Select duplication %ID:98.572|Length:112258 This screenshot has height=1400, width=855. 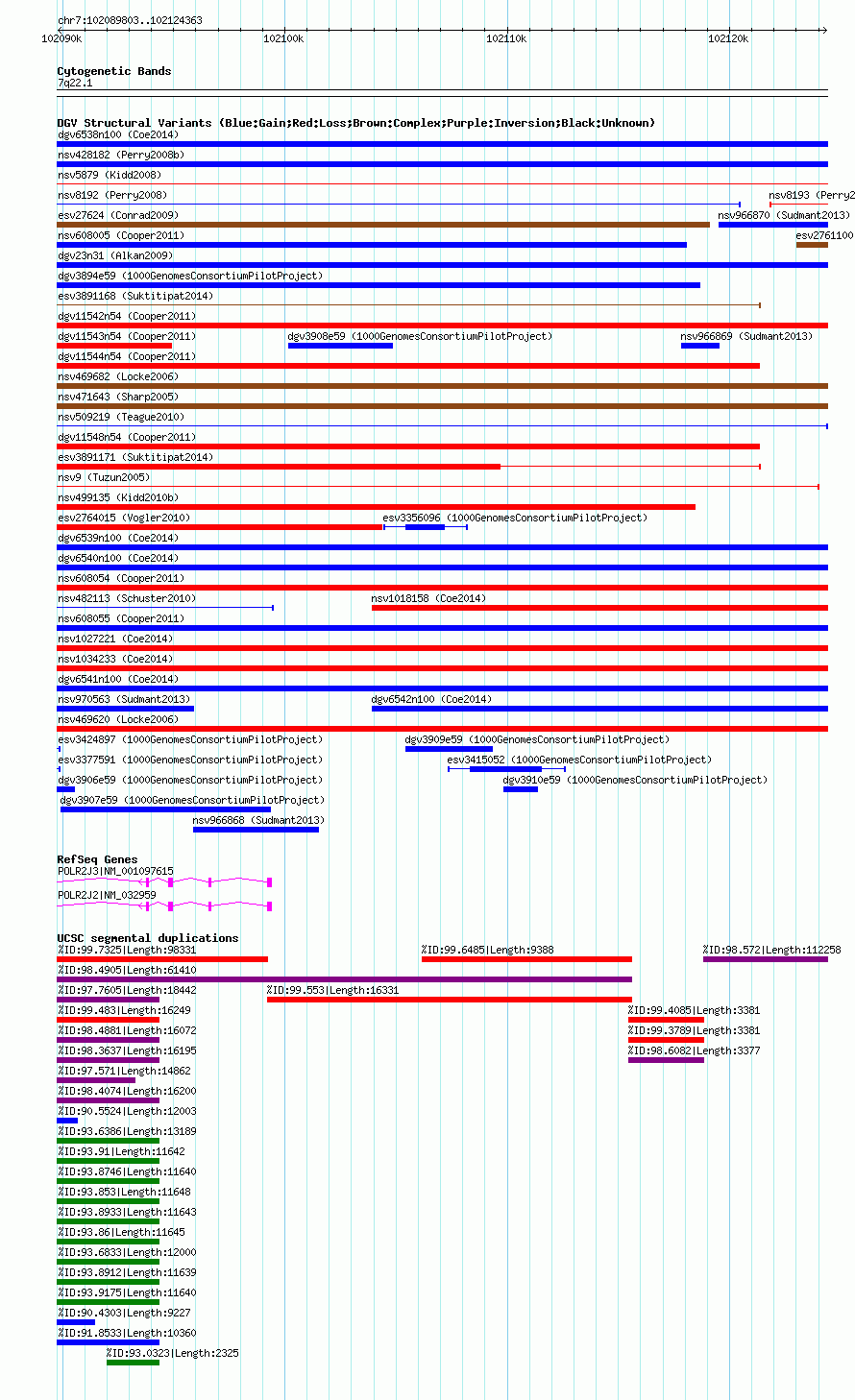coord(766,959)
